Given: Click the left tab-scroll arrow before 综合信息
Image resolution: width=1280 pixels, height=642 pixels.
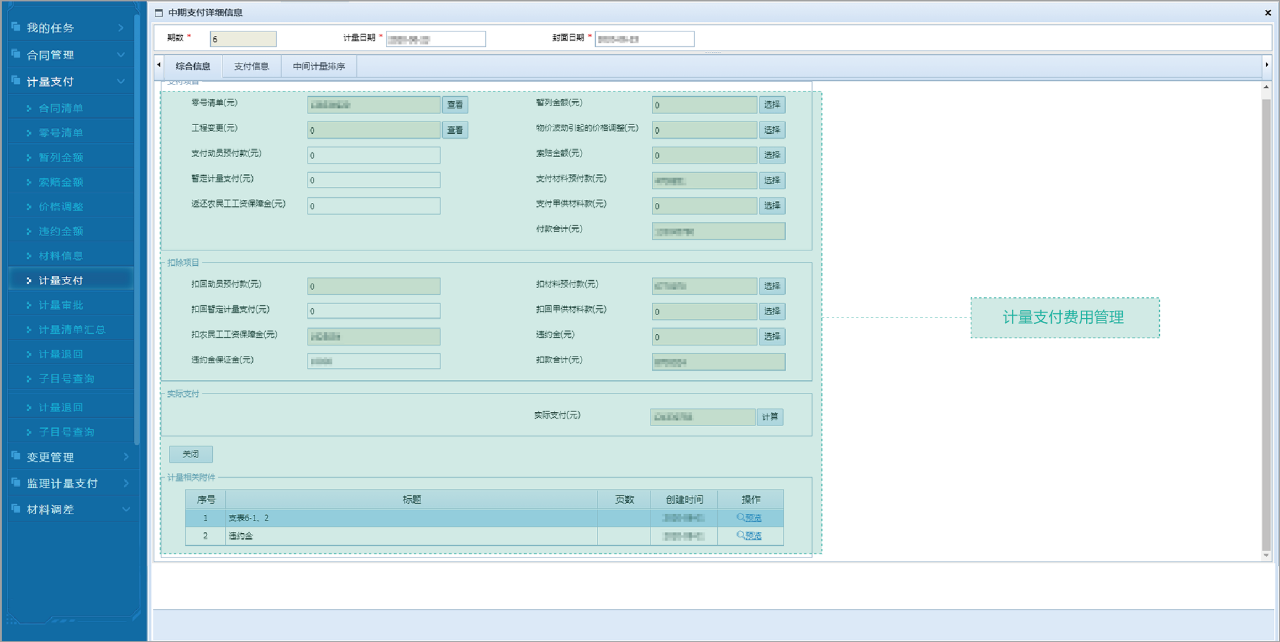Looking at the screenshot, I should pos(159,66).
